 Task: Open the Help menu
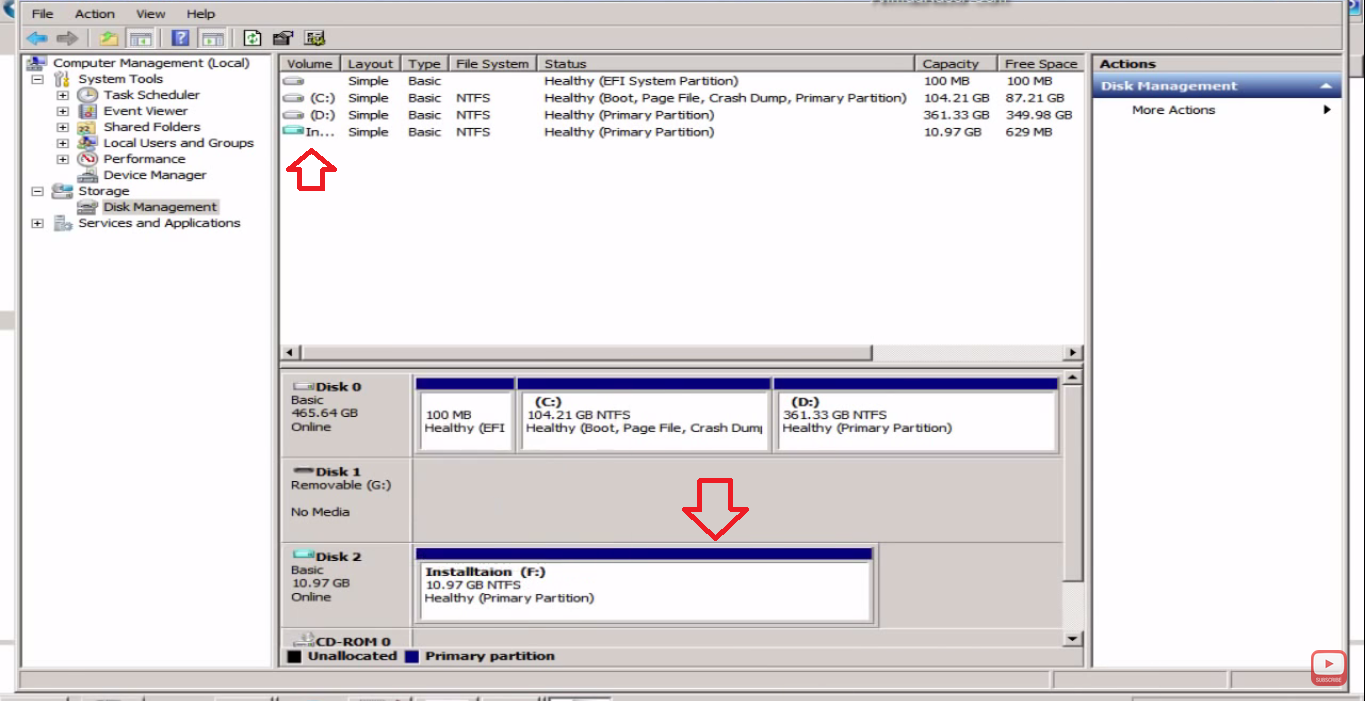tap(201, 14)
